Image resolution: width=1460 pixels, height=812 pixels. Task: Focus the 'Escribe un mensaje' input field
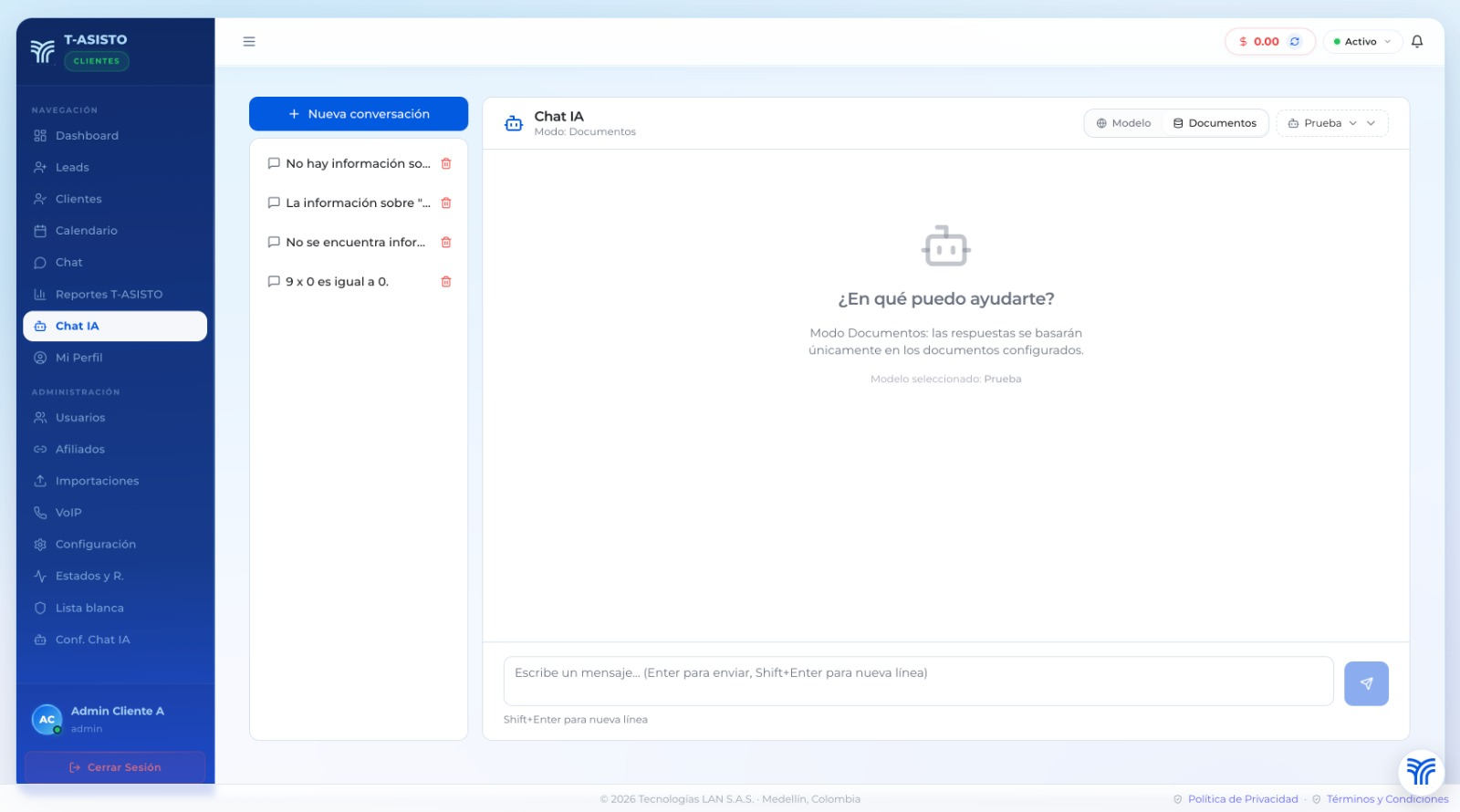(x=917, y=681)
